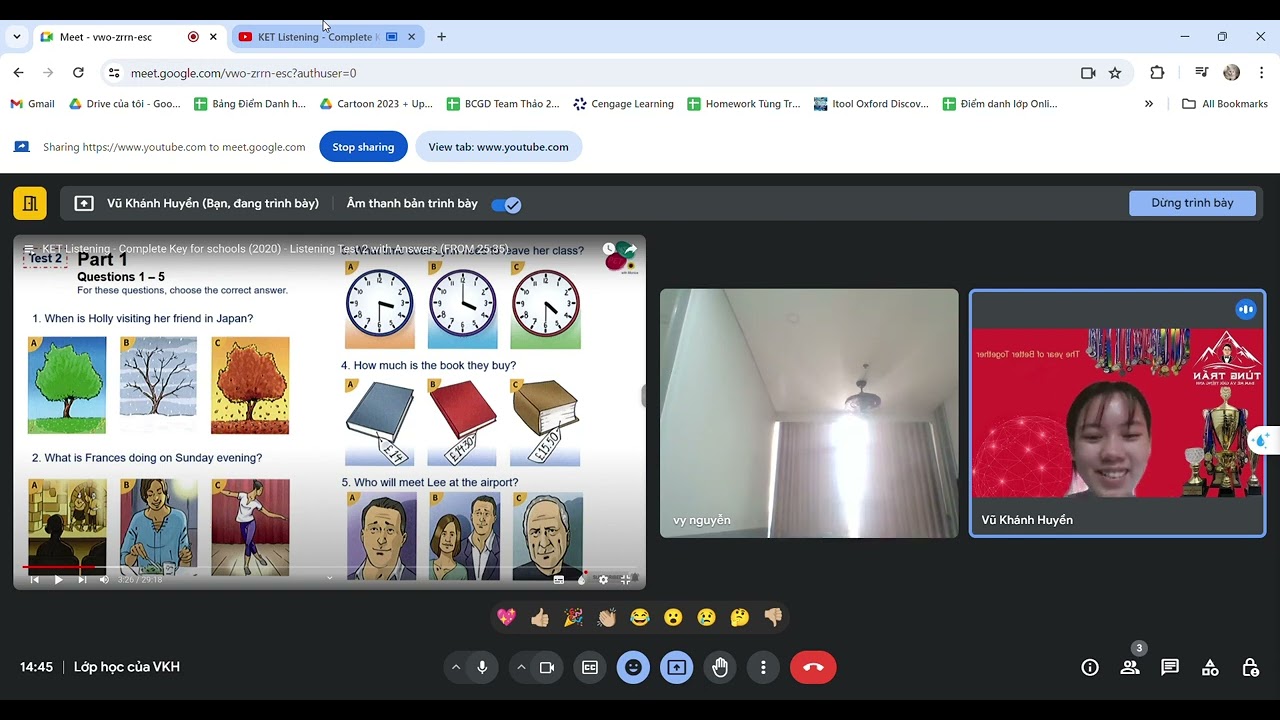This screenshot has height=720, width=1280.
Task: Exit fullscreen in the YouTube player
Action: click(626, 579)
